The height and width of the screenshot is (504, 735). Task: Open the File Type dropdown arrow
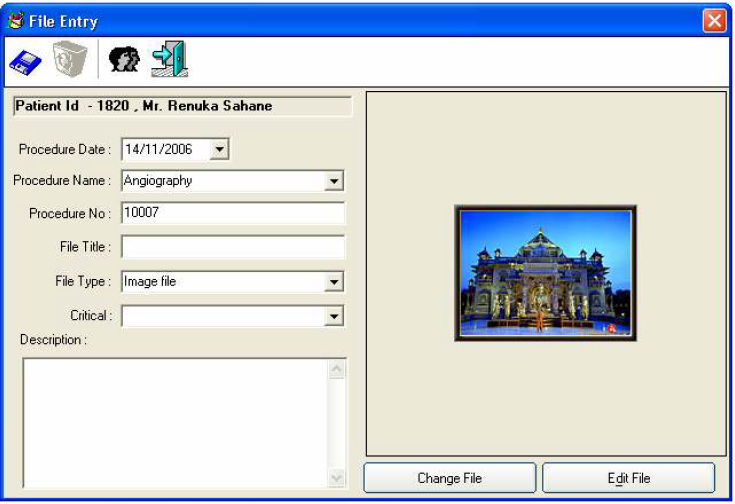point(335,283)
